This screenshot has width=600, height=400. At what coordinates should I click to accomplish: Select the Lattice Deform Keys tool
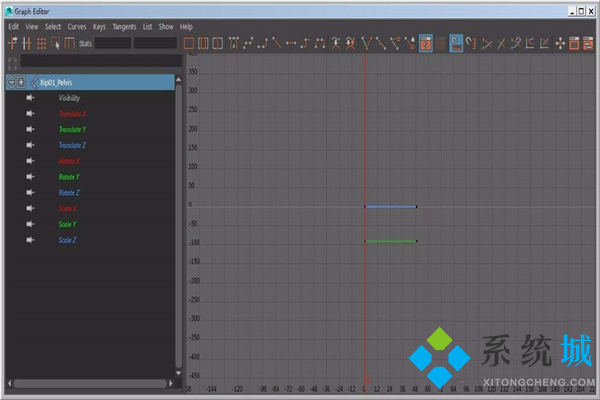41,43
